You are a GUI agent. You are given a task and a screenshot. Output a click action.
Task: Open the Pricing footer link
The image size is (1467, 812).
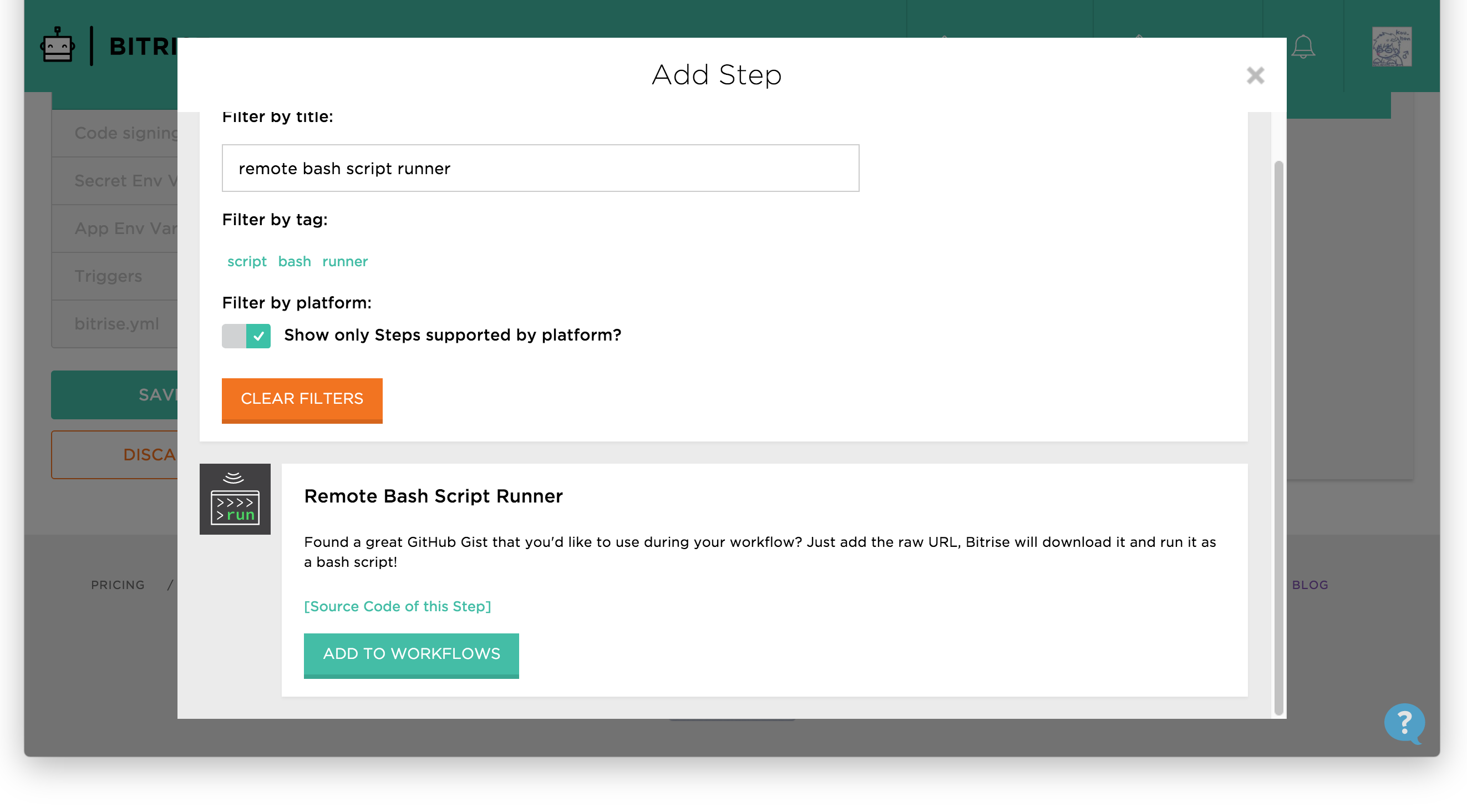click(x=118, y=585)
